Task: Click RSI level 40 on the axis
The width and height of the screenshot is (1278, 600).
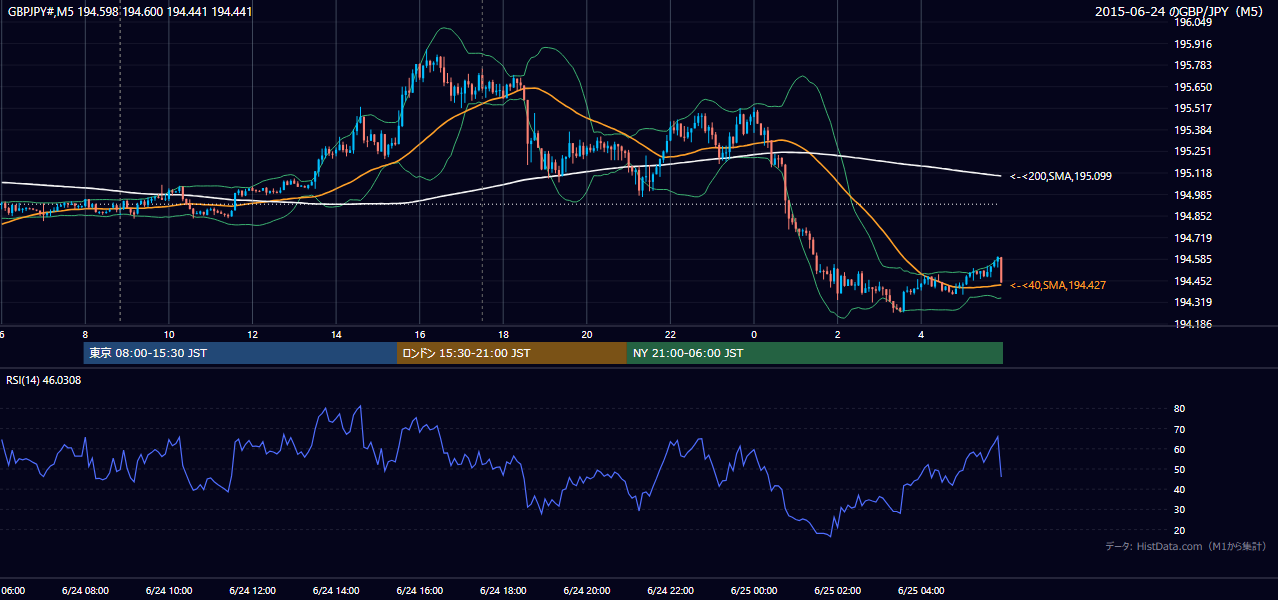Action: point(1179,489)
